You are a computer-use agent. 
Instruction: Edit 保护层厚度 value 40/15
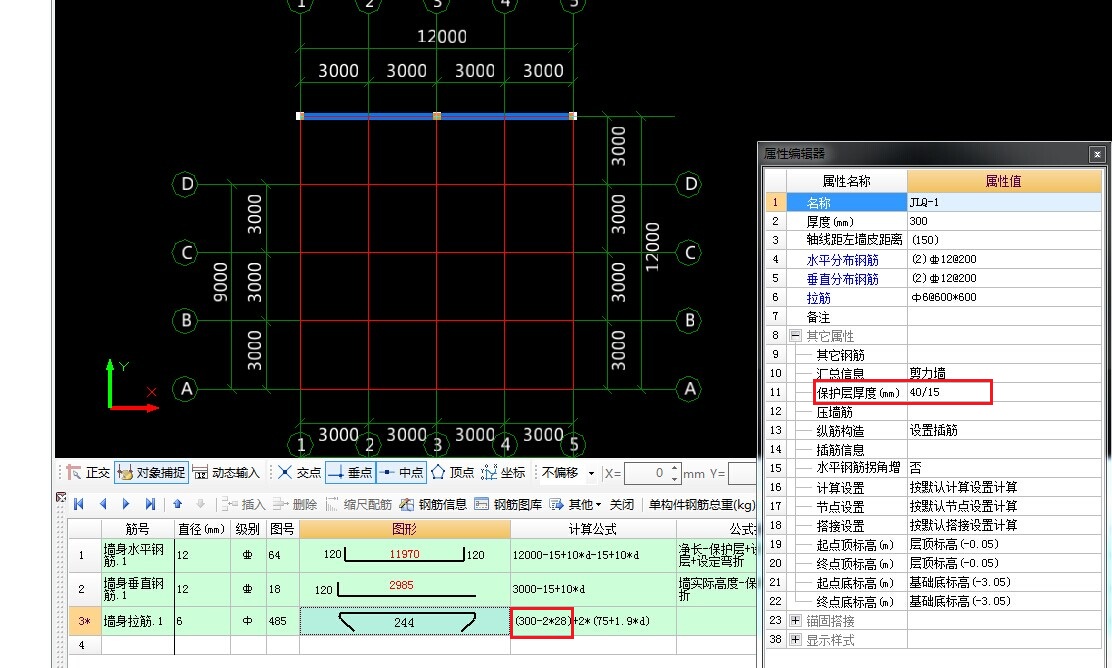pyautogui.click(x=1004, y=392)
